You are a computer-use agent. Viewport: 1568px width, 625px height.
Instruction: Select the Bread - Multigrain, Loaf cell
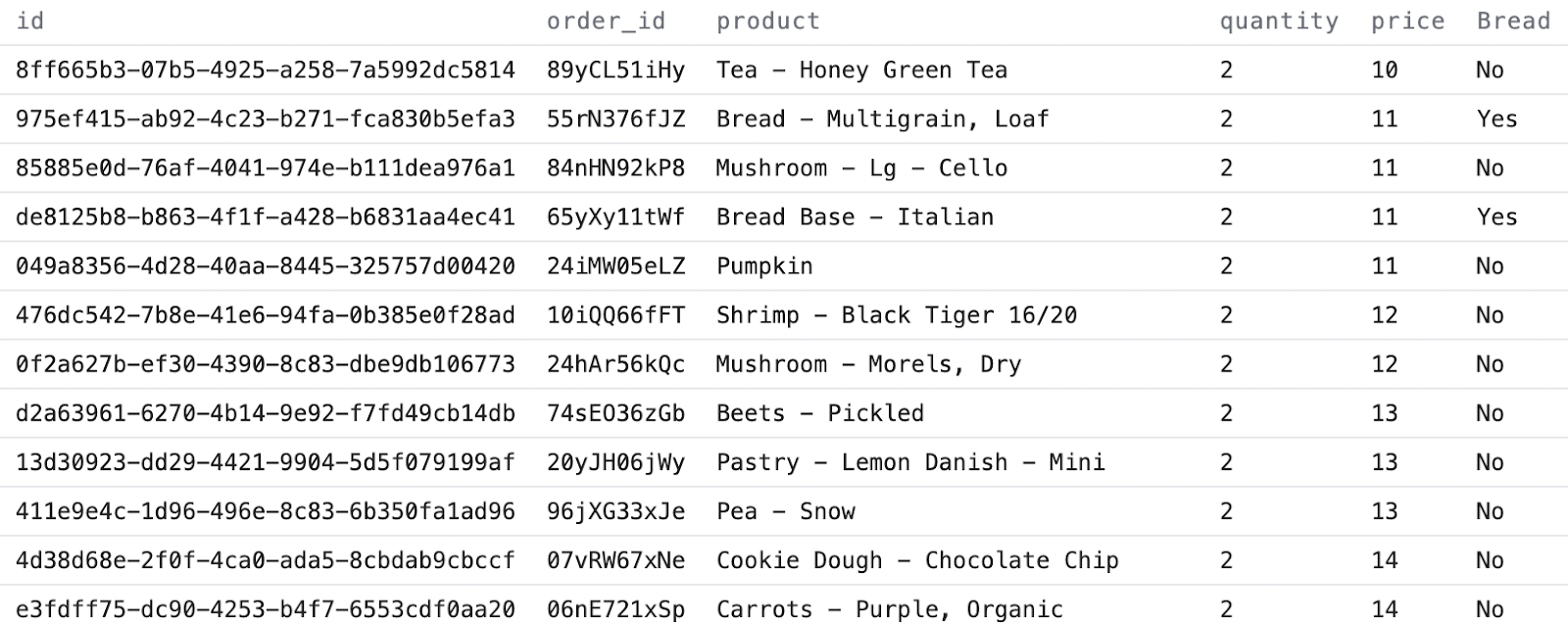(882, 119)
